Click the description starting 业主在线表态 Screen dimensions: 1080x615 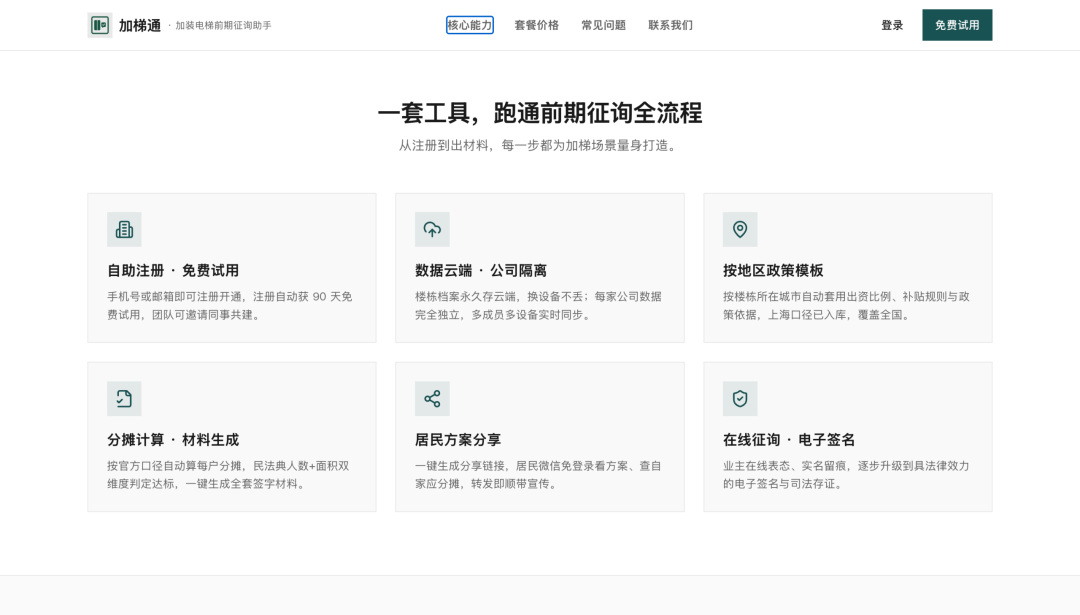click(846, 475)
